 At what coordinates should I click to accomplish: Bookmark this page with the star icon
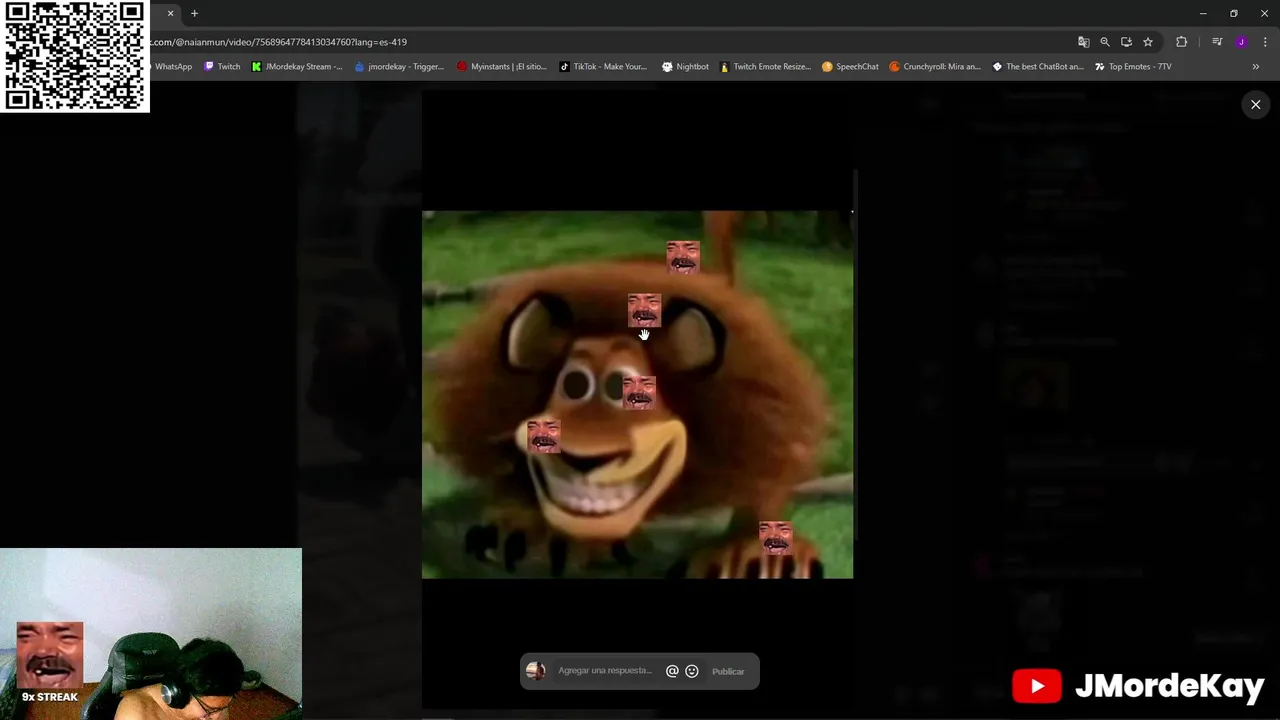pos(1148,42)
